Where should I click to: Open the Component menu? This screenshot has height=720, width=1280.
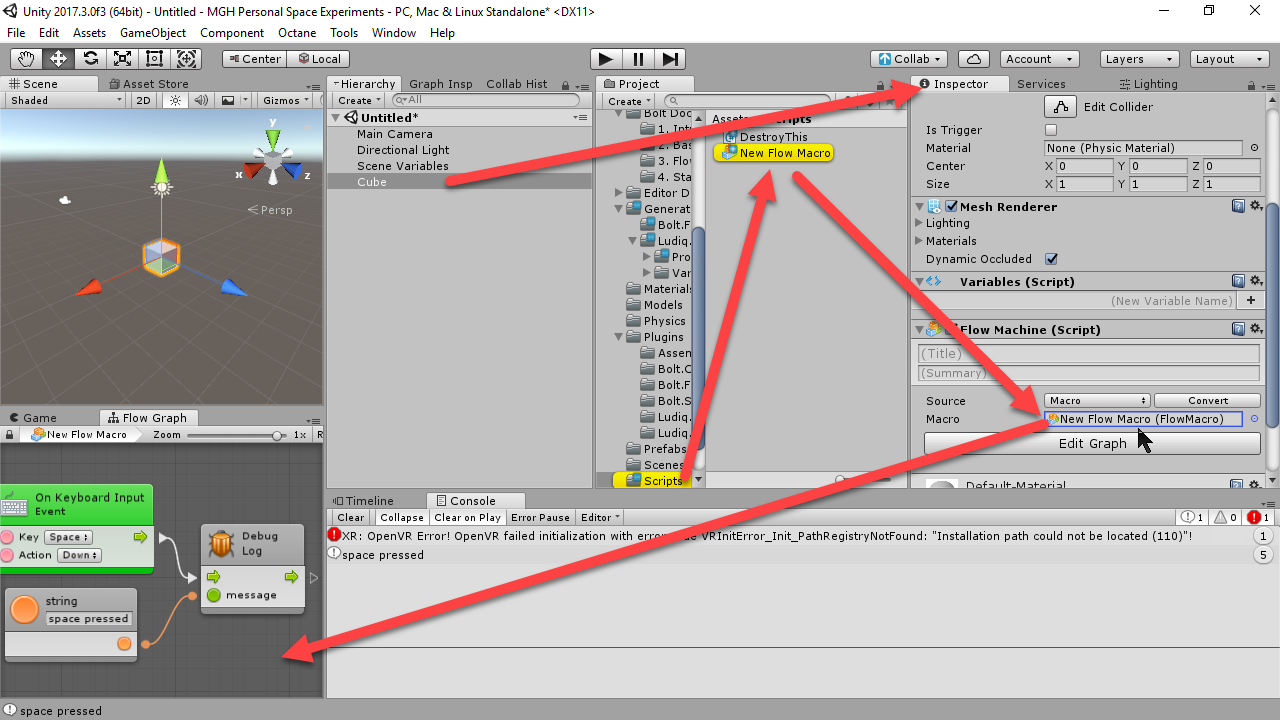click(x=232, y=33)
